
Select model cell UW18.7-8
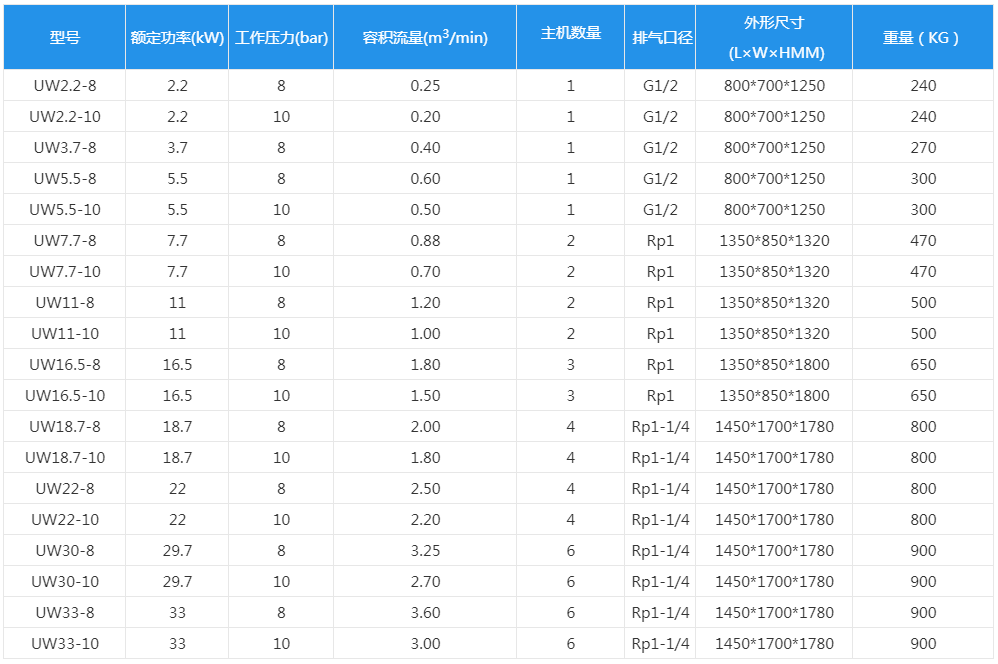[65, 427]
